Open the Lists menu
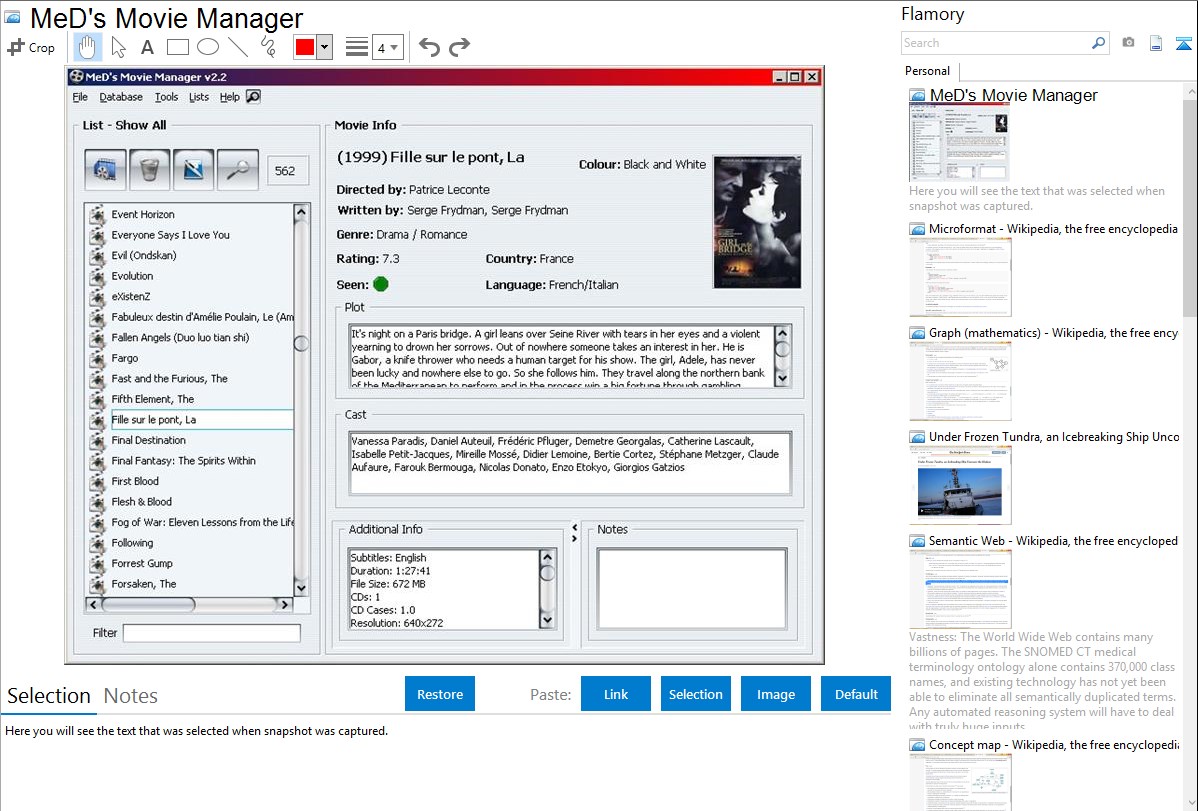This screenshot has width=1198, height=811. click(x=199, y=97)
